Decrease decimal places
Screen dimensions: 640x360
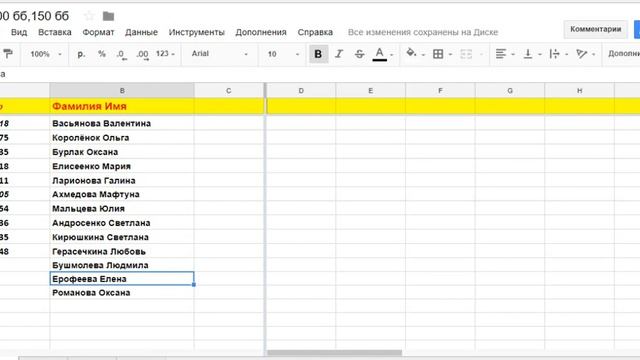click(x=121, y=54)
